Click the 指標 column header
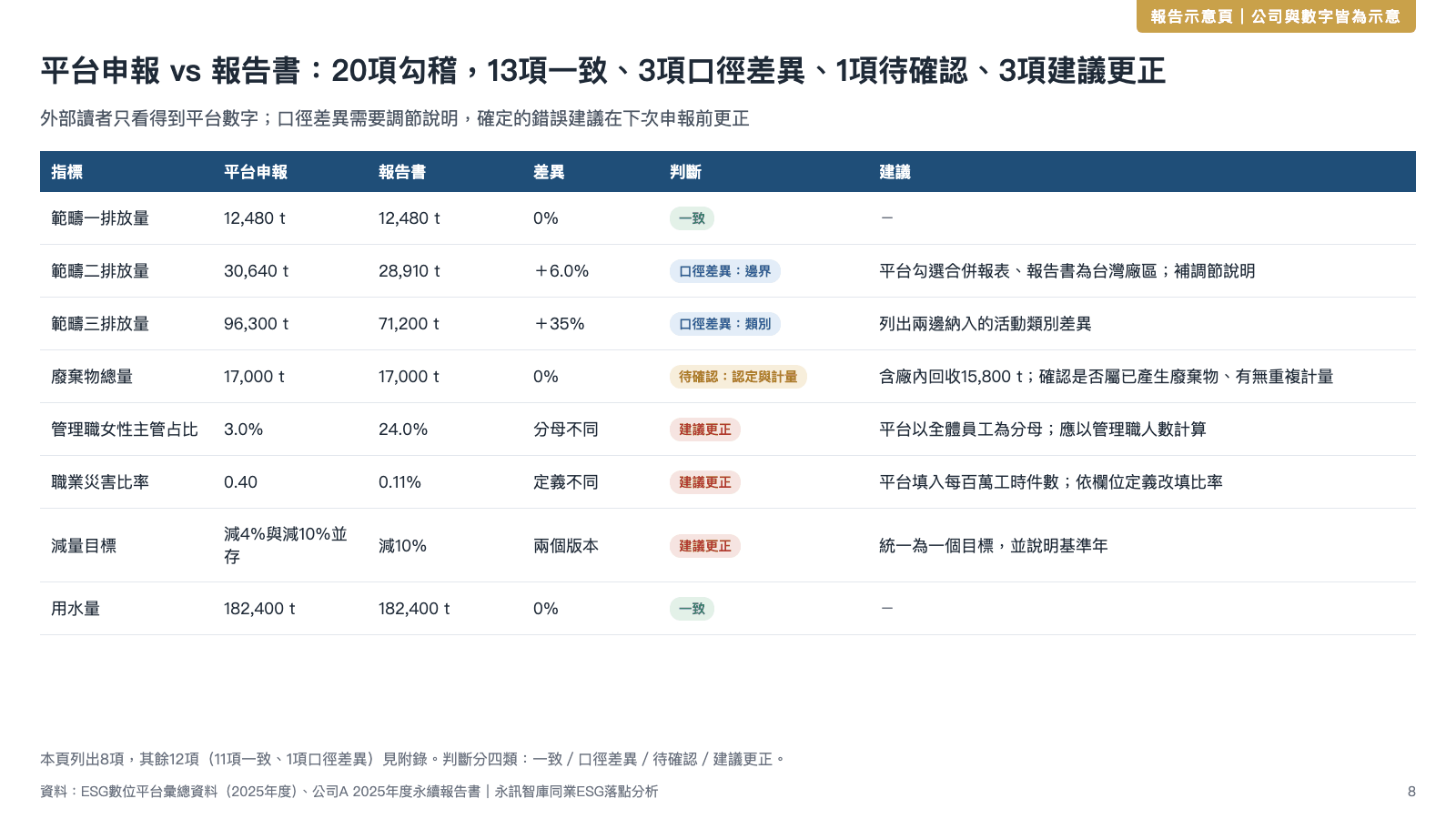This screenshot has height=819, width=1456. click(x=67, y=172)
